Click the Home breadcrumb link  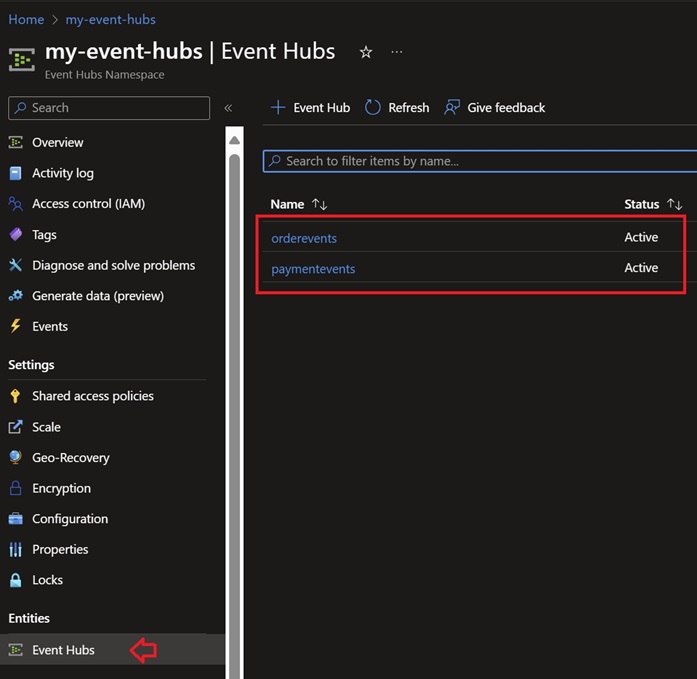click(26, 20)
